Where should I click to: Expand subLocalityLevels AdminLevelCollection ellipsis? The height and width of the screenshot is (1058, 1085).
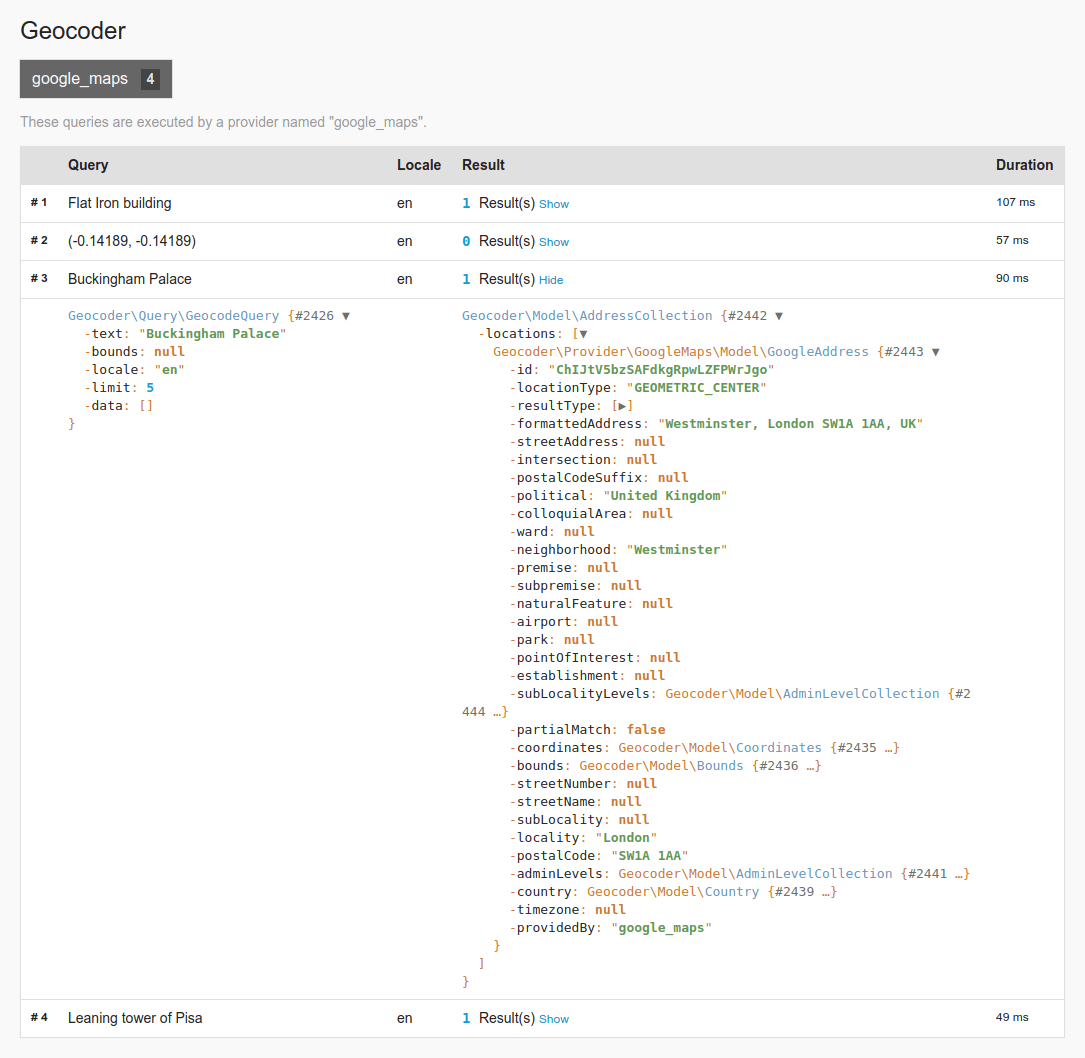[499, 712]
